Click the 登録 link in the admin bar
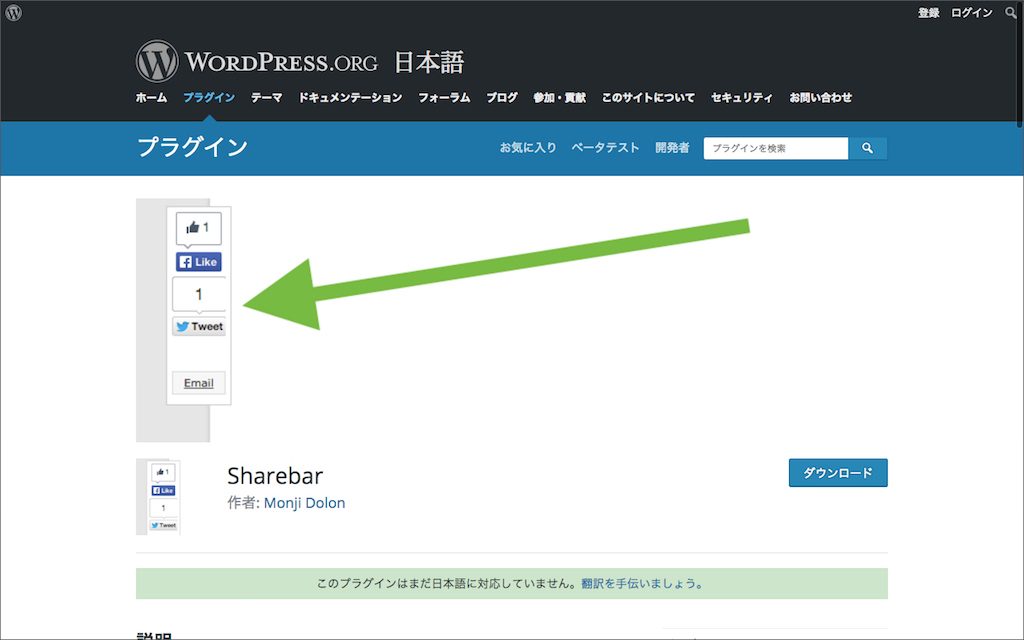1024x640 pixels. [928, 12]
